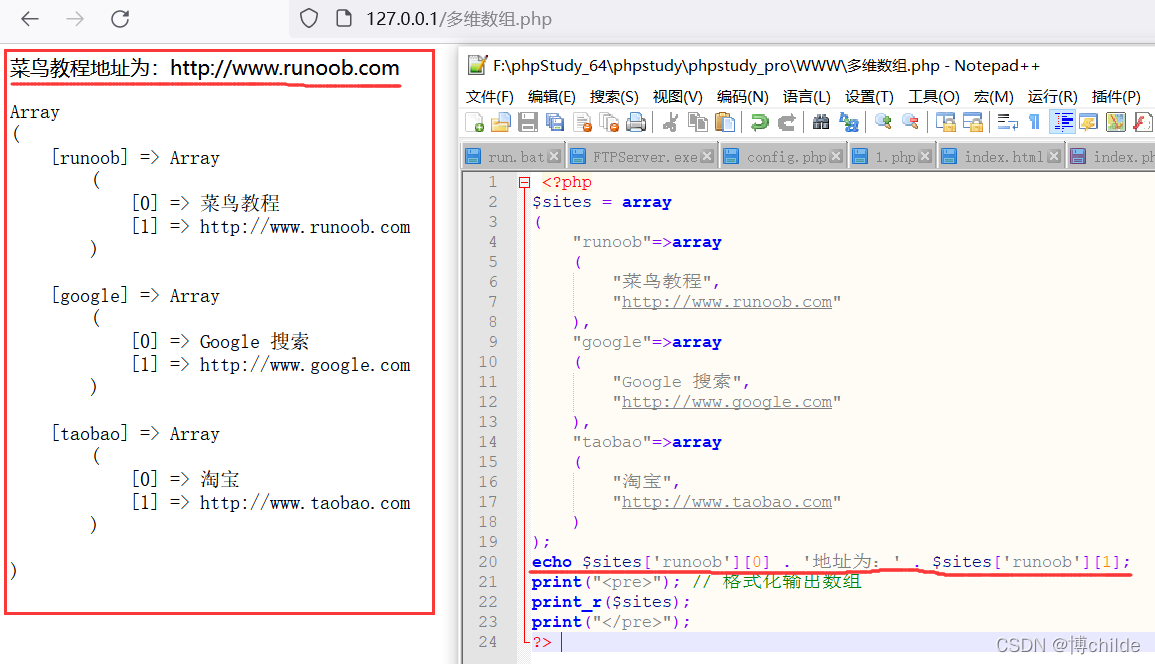
Task: Zoom out the editor view
Action: click(x=910, y=122)
